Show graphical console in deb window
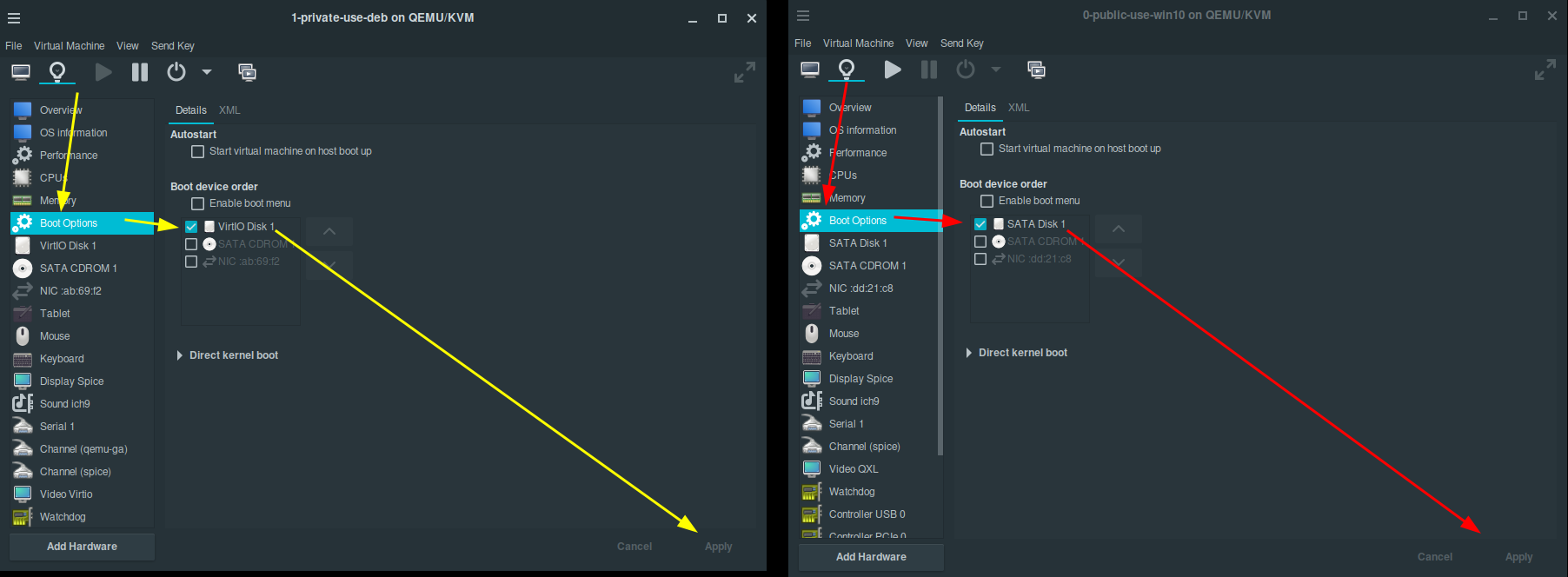Screen dimensions: 1568x577 pos(21,72)
